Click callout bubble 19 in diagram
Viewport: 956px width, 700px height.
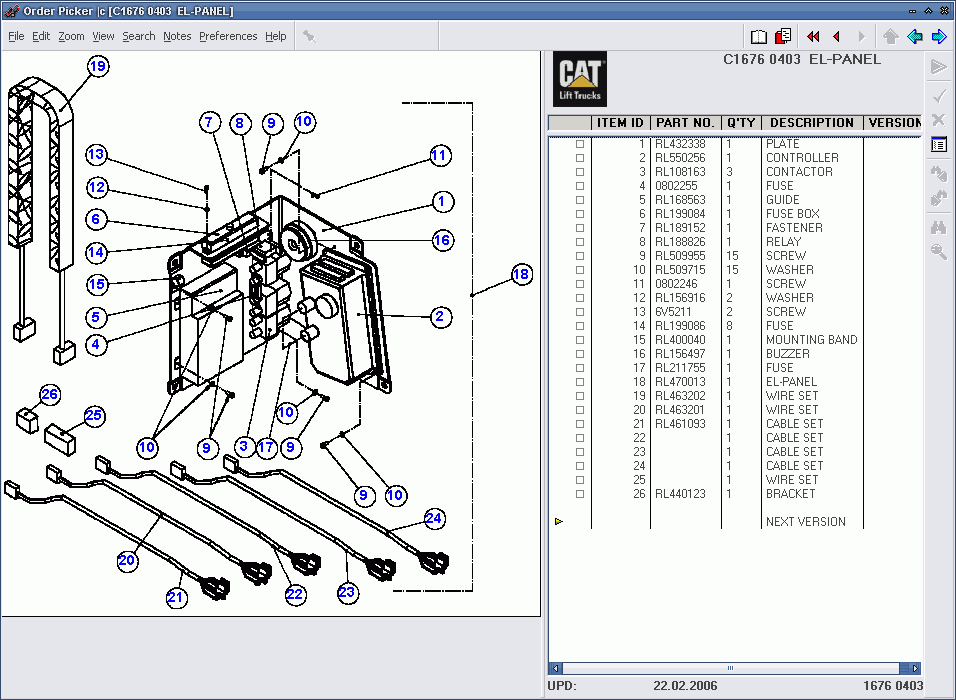coord(97,67)
